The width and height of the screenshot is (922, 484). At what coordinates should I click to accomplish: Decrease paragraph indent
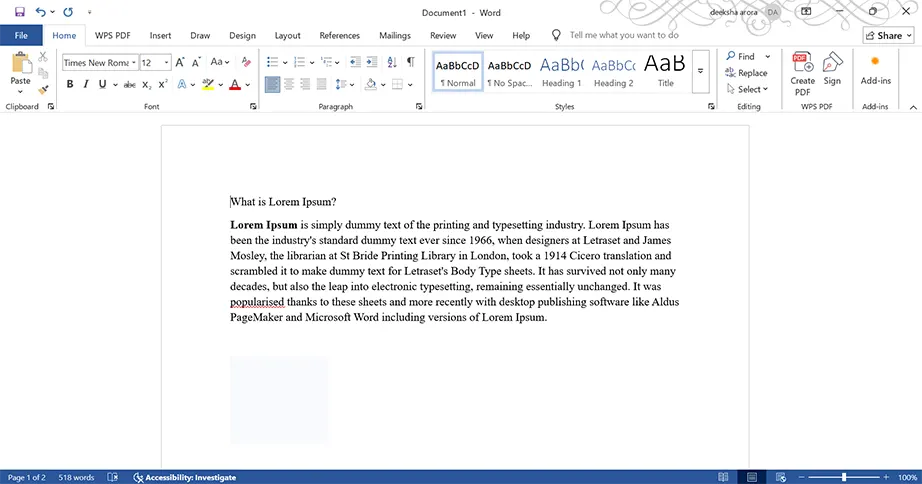pyautogui.click(x=355, y=62)
